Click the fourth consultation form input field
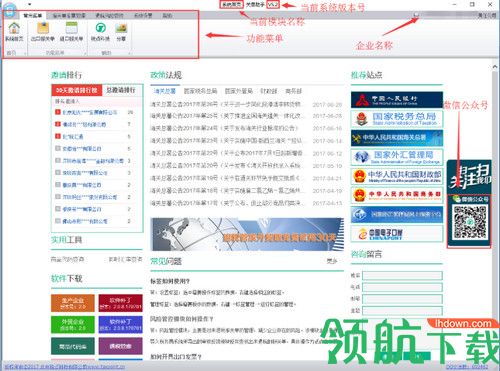Viewport: 500px width, 371px height. [402, 310]
